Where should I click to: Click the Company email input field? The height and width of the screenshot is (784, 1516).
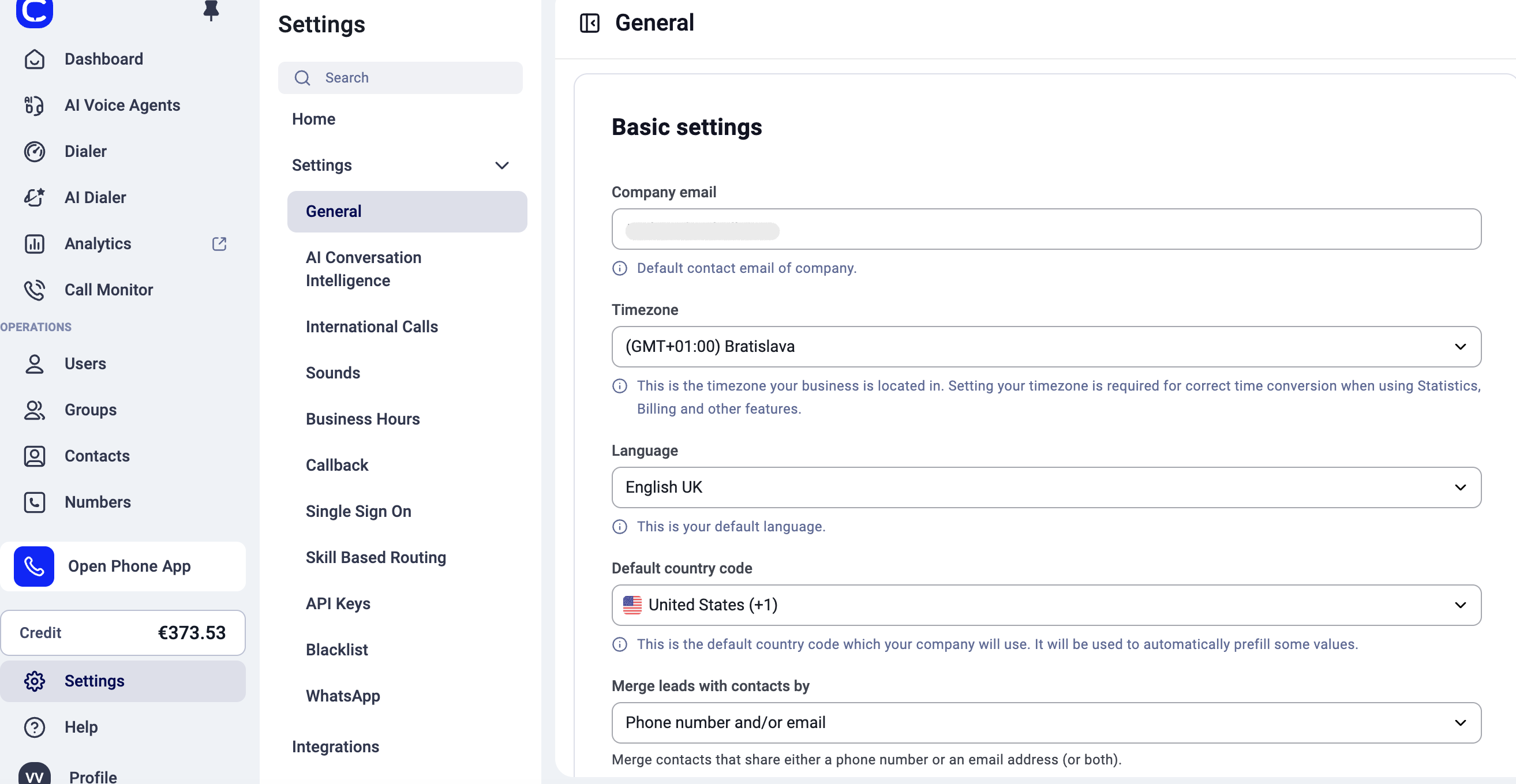tap(1046, 229)
